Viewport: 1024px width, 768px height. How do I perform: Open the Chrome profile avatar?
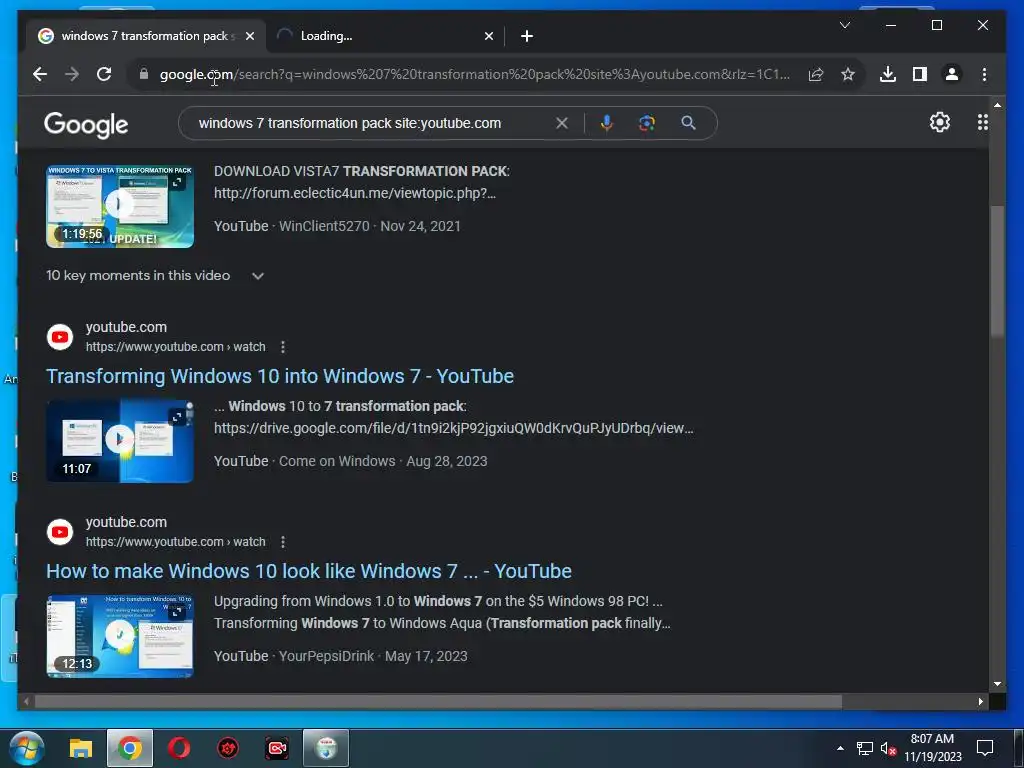[952, 74]
